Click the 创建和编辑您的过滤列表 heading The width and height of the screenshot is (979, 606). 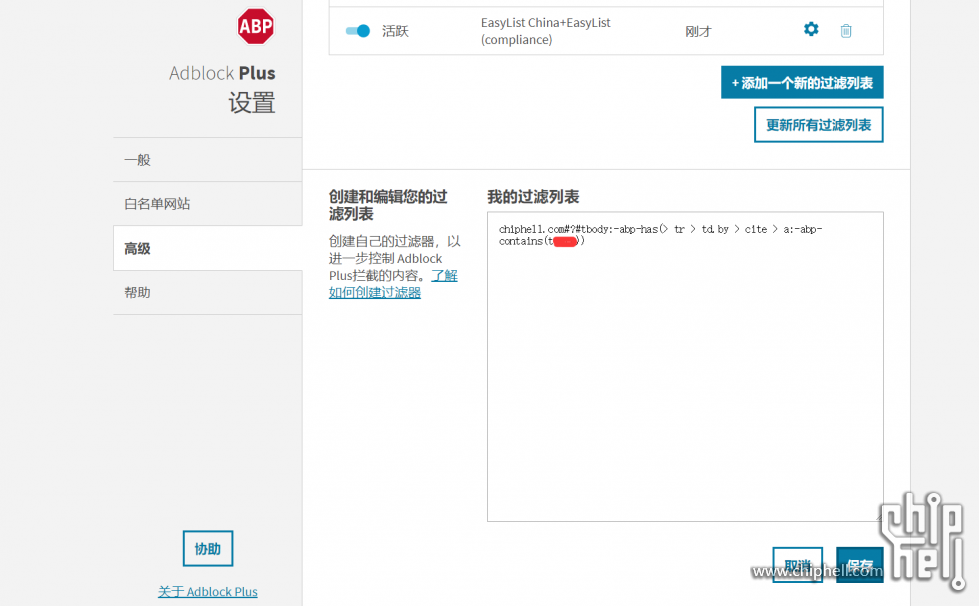[388, 205]
